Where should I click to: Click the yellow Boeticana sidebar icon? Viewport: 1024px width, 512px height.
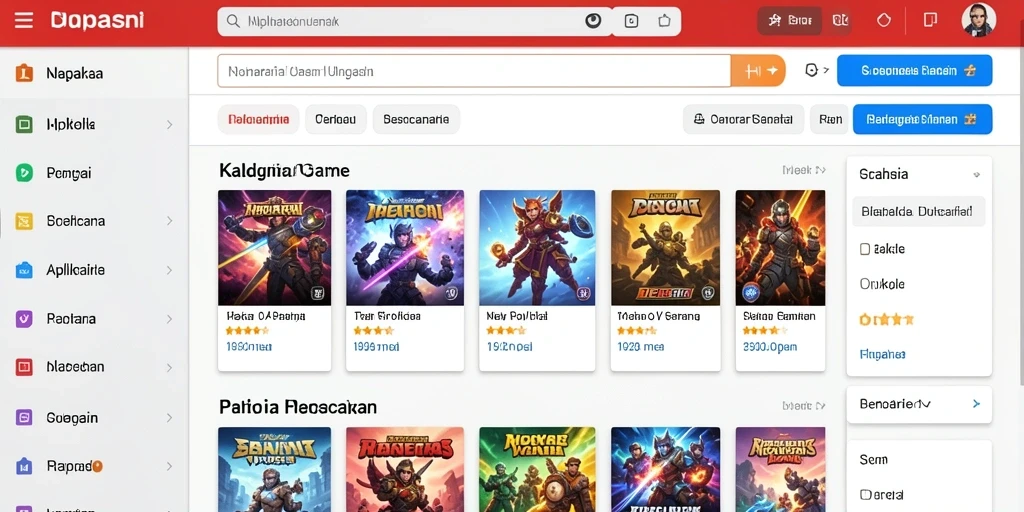24,221
